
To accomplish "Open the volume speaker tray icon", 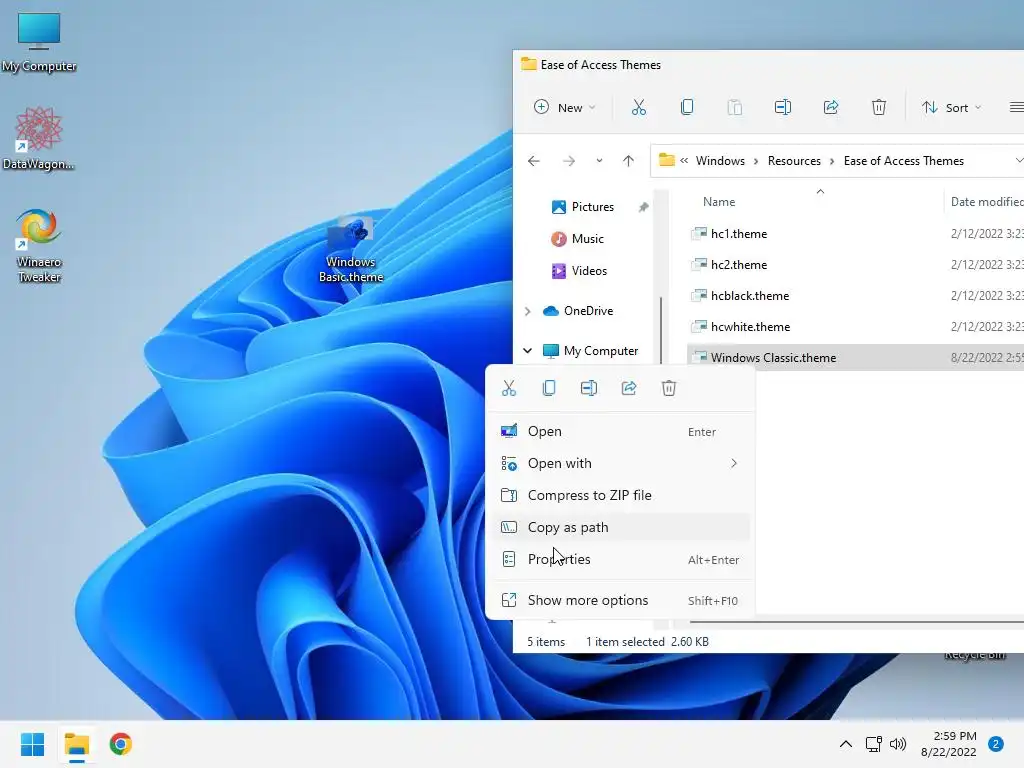I will (x=898, y=744).
